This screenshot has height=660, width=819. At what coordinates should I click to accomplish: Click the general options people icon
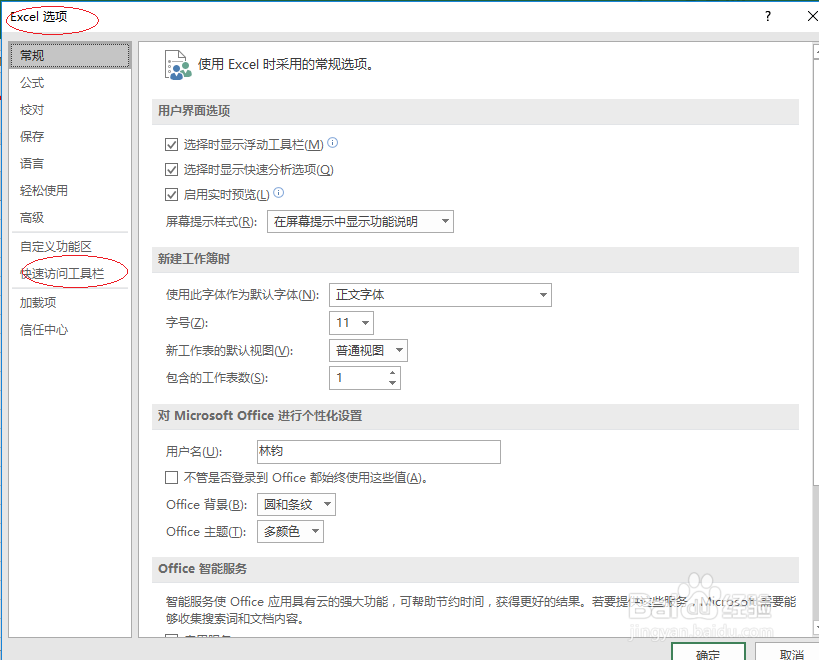coord(178,65)
